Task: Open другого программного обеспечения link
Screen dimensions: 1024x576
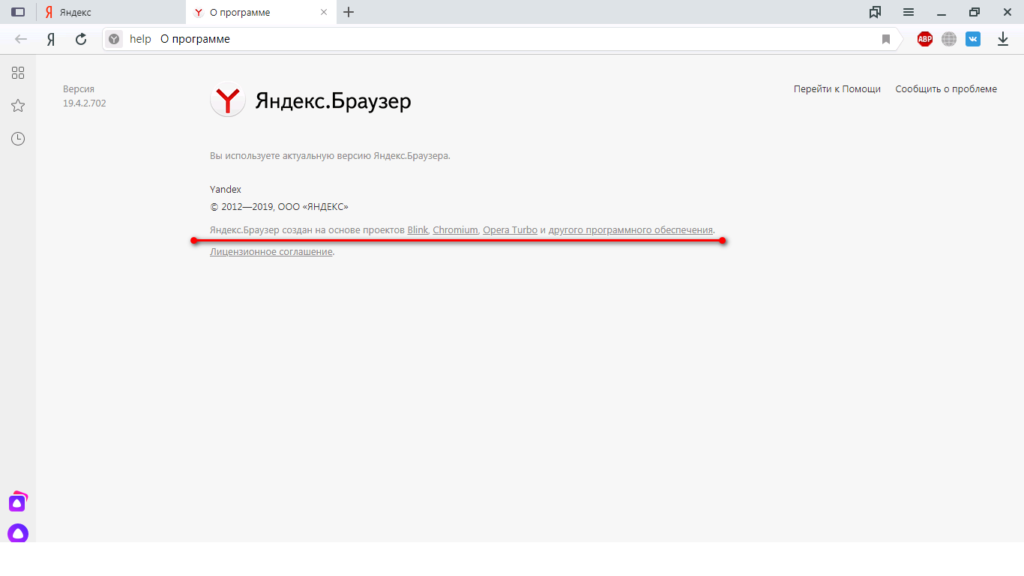Action: [630, 230]
